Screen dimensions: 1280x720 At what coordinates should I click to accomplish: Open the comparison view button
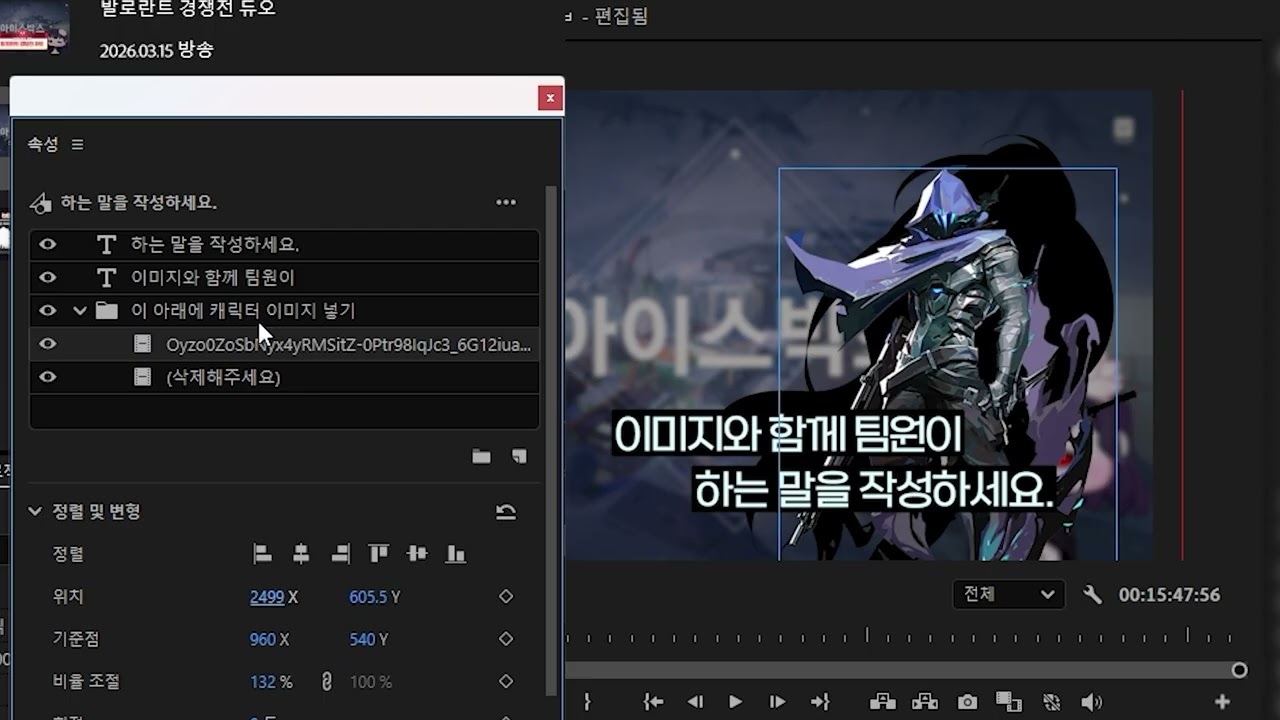pos(1009,702)
